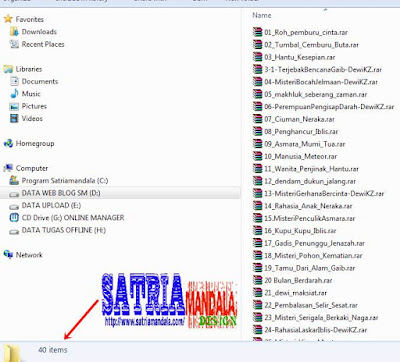This screenshot has width=400, height=362.
Task: Click the Computer icon in the sidebar
Action: click(x=8, y=168)
